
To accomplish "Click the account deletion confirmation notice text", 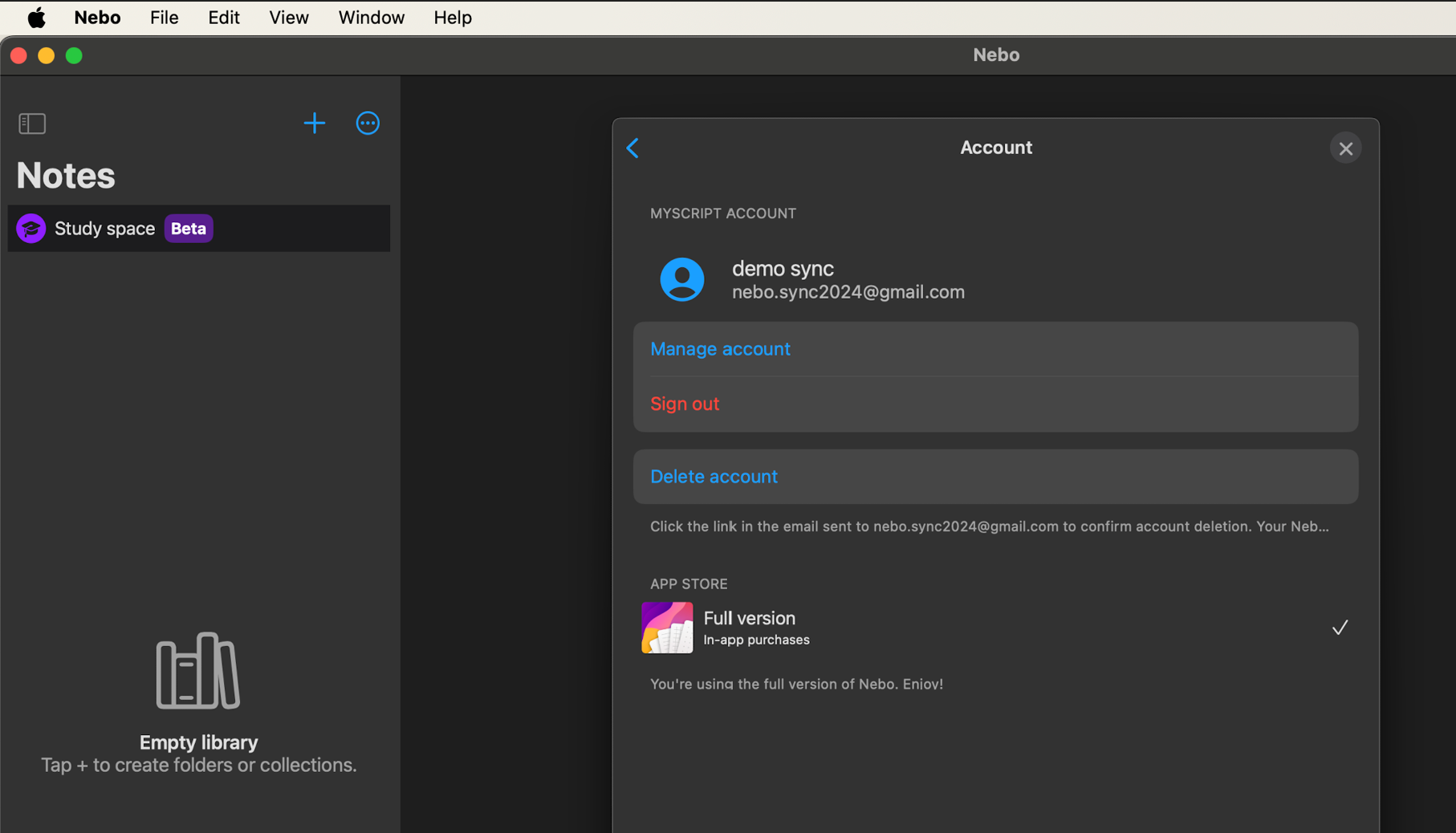I will (x=989, y=527).
